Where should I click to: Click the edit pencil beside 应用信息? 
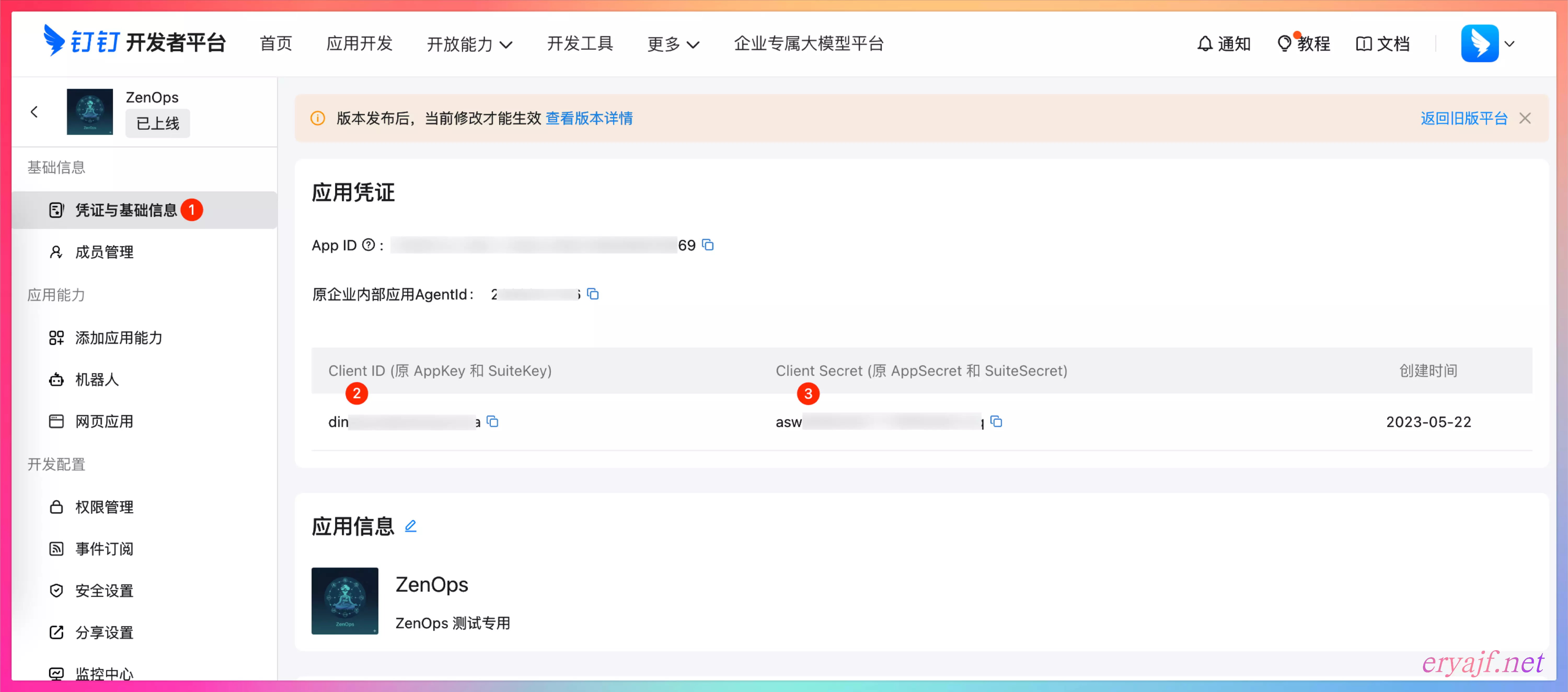tap(411, 526)
